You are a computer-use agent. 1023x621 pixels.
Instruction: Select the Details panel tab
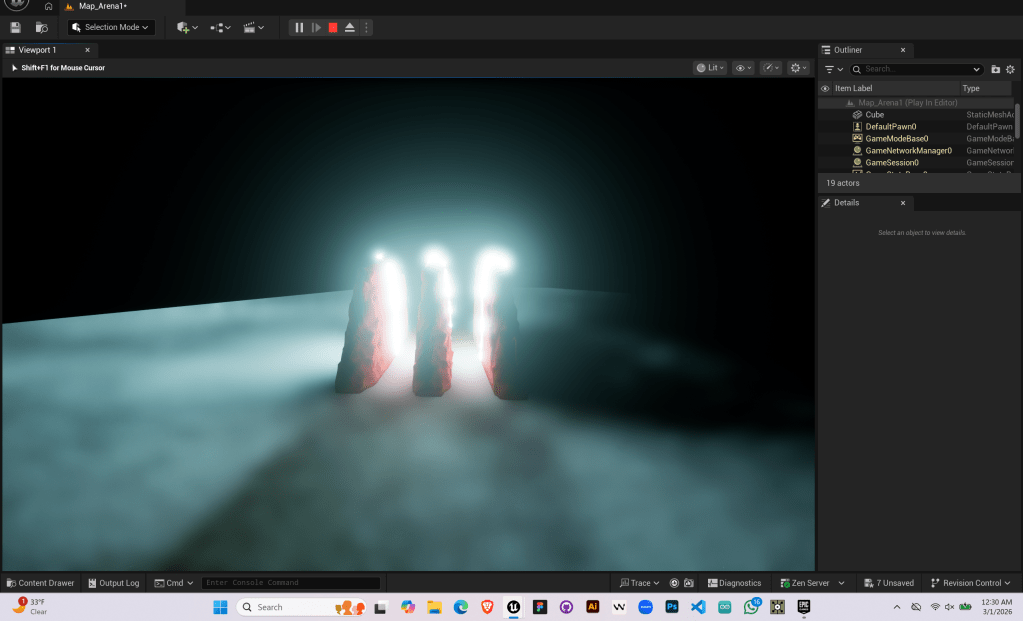pyautogui.click(x=847, y=202)
